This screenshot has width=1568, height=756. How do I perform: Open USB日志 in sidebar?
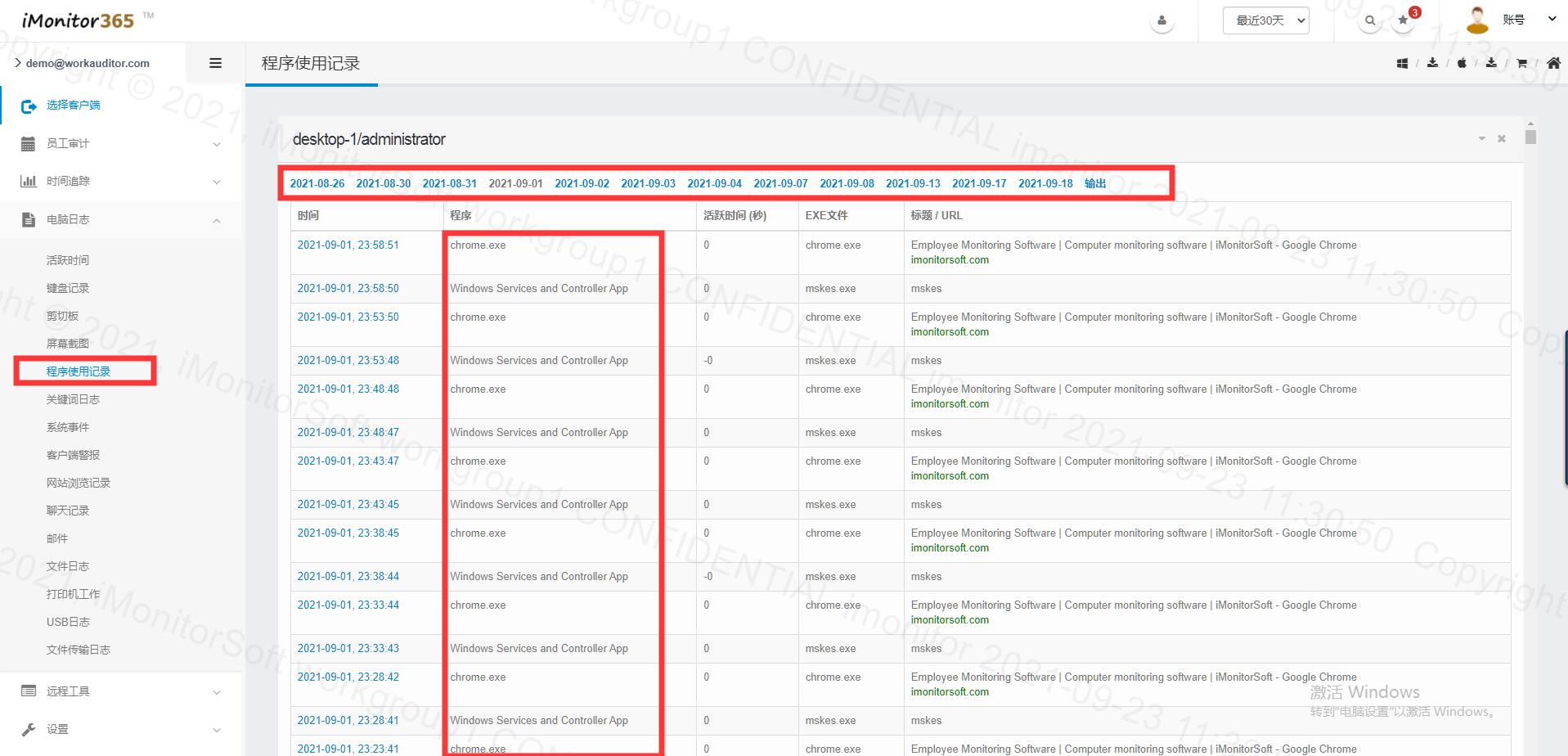tap(68, 622)
